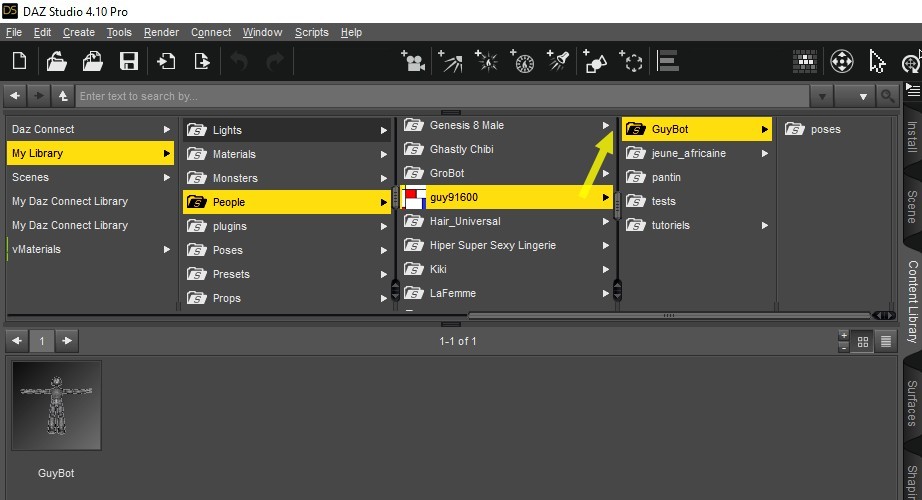The height and width of the screenshot is (500, 922).
Task: Switch results to grid view
Action: [x=863, y=341]
